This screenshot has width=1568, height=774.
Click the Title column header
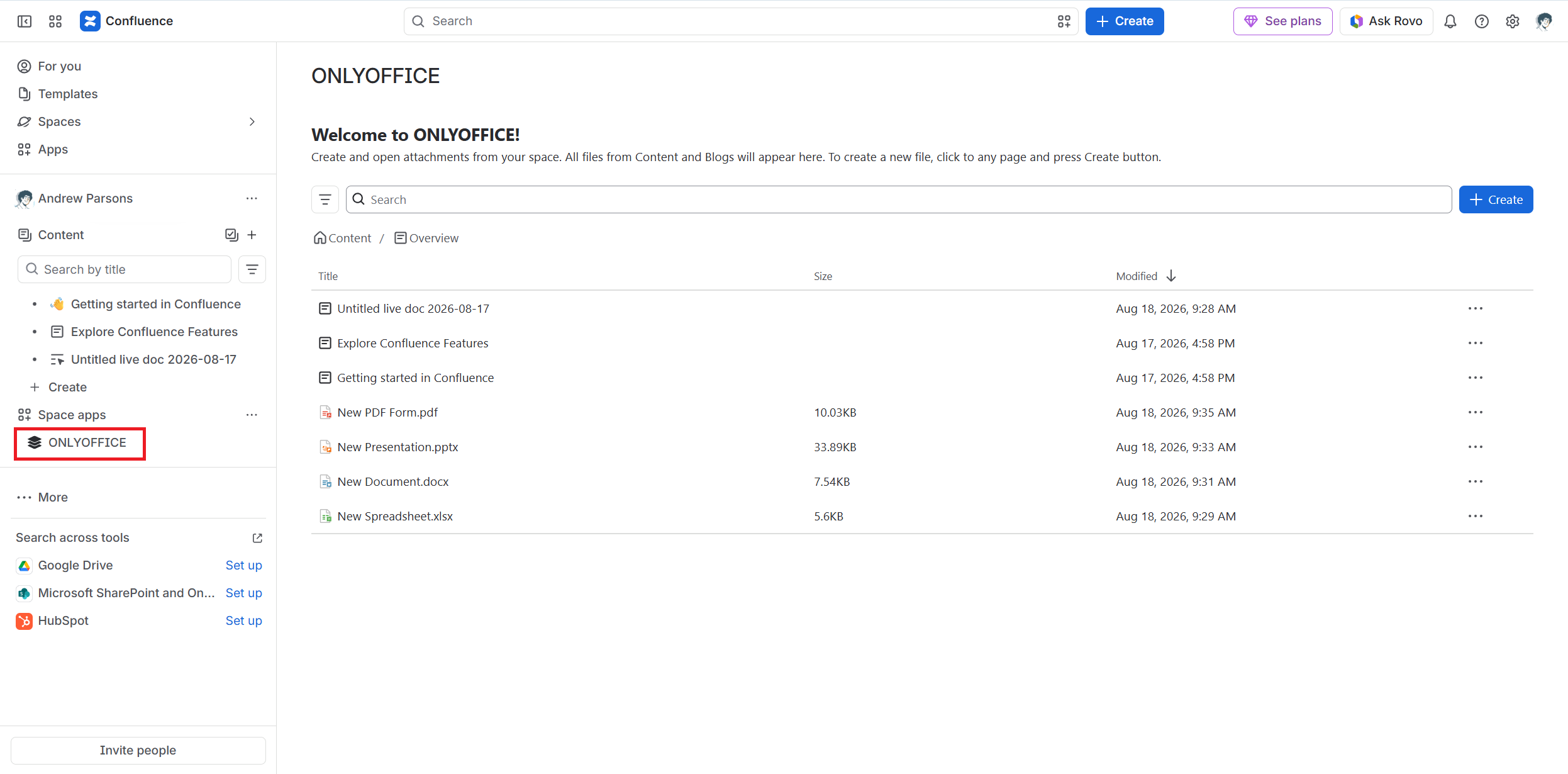(328, 276)
